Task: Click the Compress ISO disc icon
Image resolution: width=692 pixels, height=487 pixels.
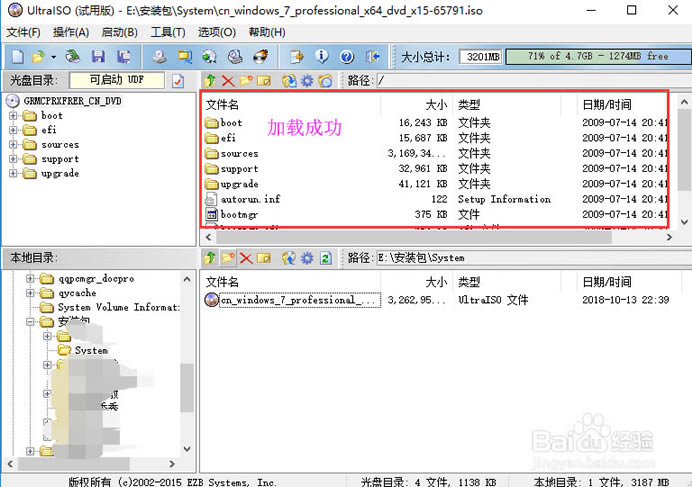Action: [210, 57]
